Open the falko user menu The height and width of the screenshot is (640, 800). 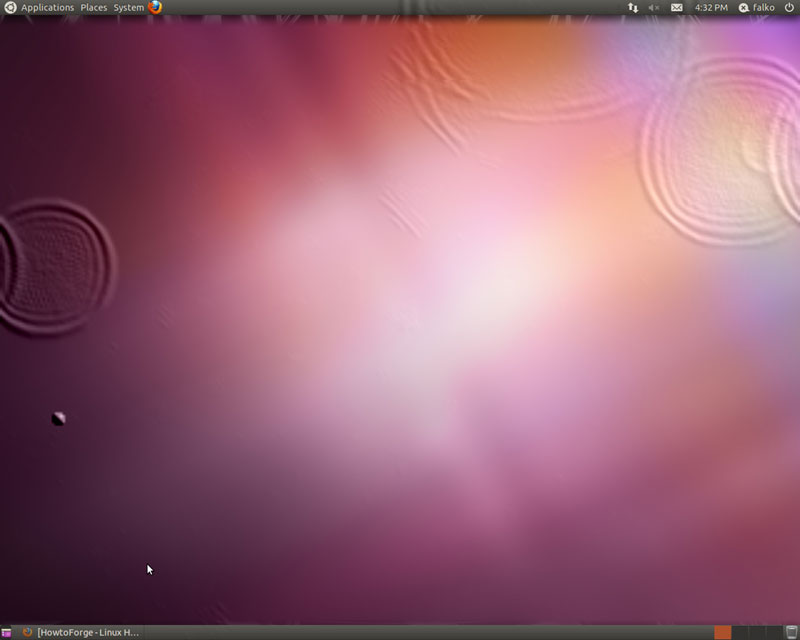click(x=764, y=8)
